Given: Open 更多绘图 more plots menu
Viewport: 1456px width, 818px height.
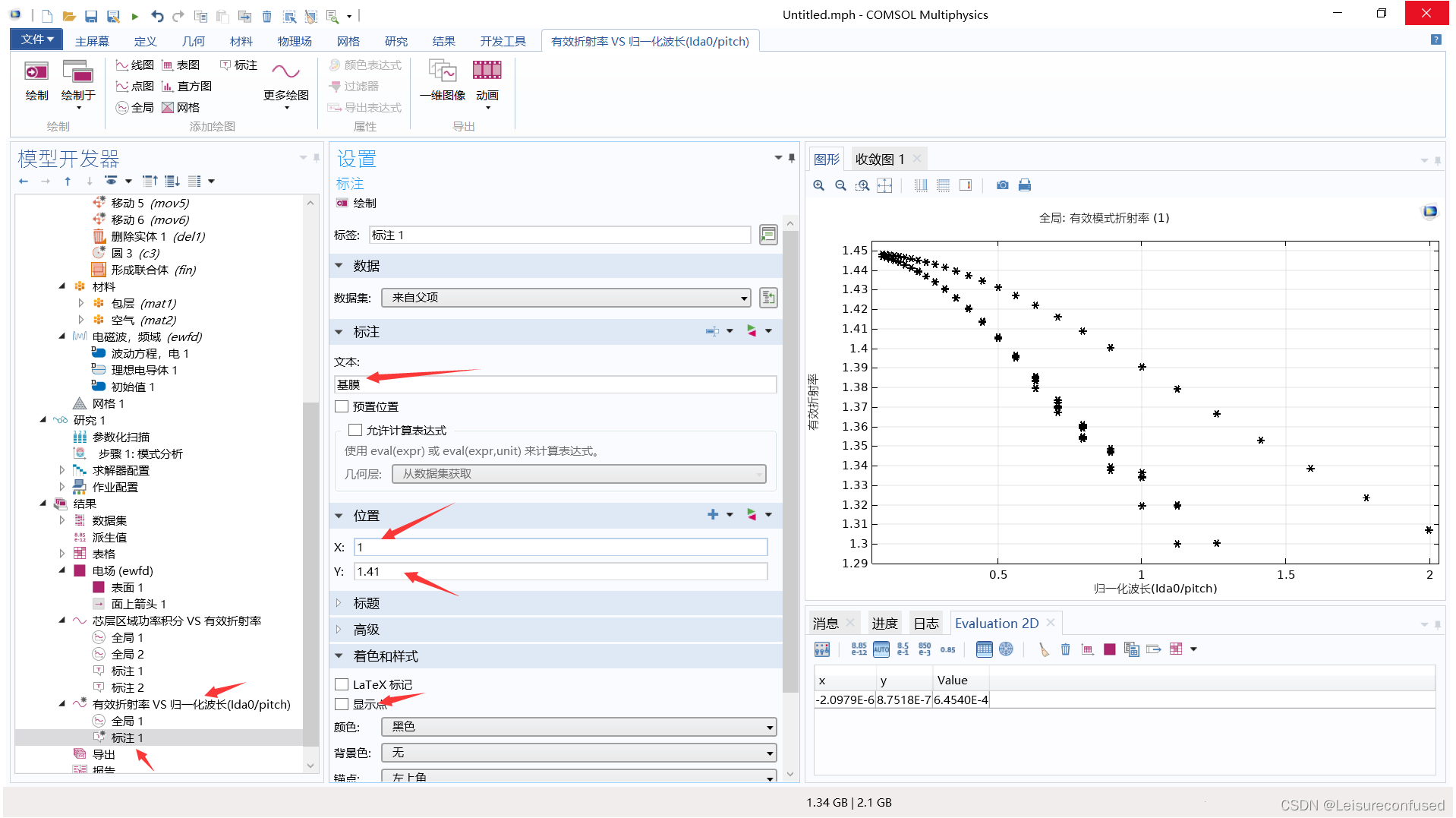Looking at the screenshot, I should 286,84.
